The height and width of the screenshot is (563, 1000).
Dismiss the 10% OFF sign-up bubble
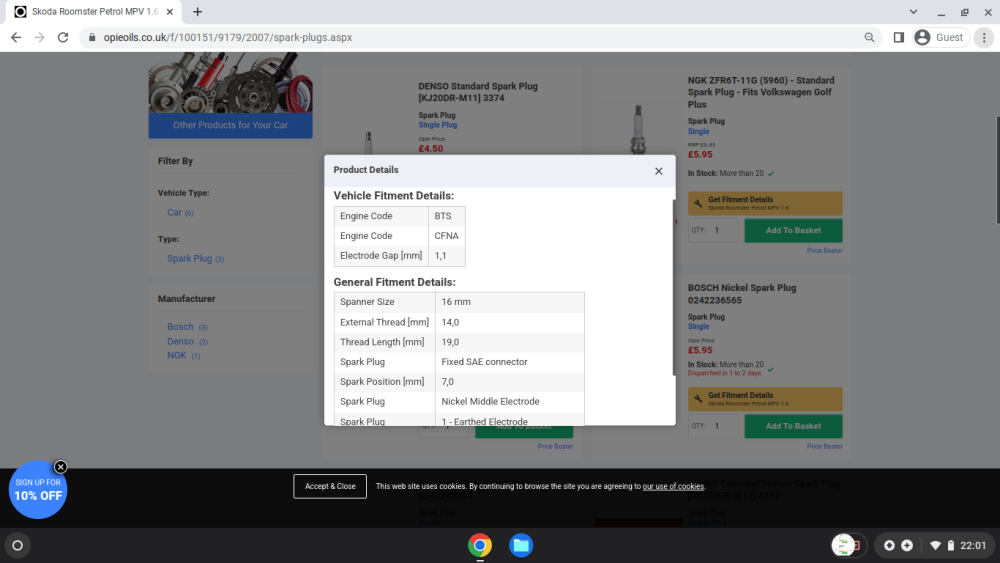[x=61, y=467]
